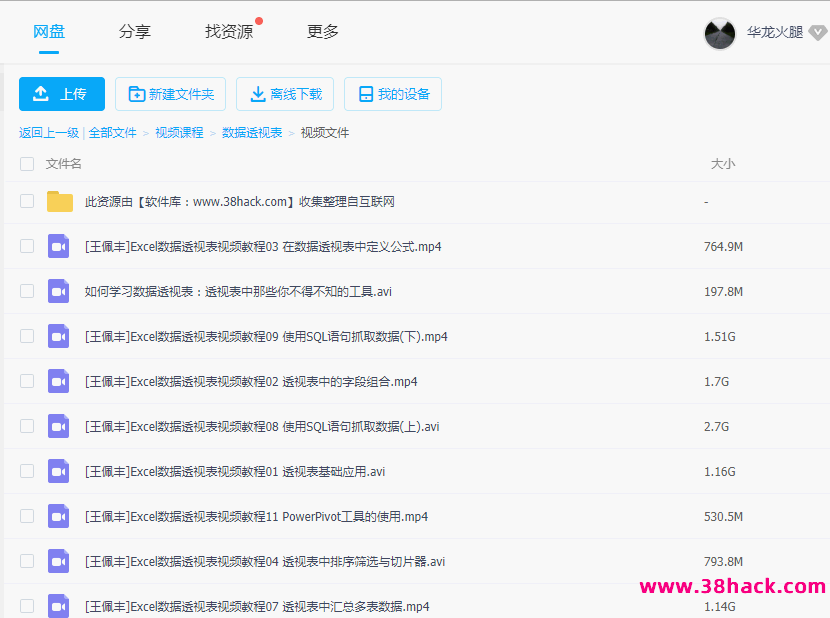Expand the membership dropdown beside 华龙火腿
The width and height of the screenshot is (830, 618).
(818, 33)
